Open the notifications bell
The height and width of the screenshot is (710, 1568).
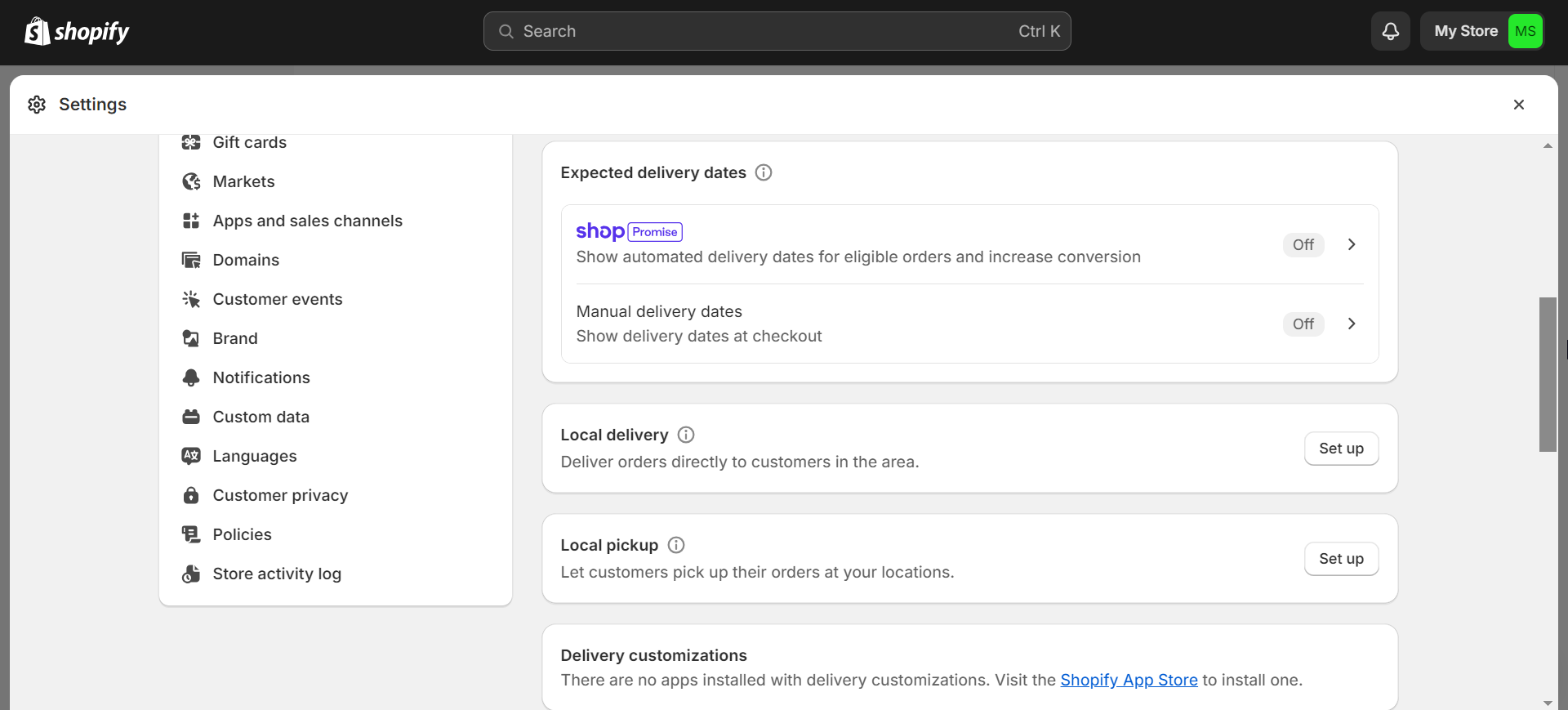click(1390, 31)
